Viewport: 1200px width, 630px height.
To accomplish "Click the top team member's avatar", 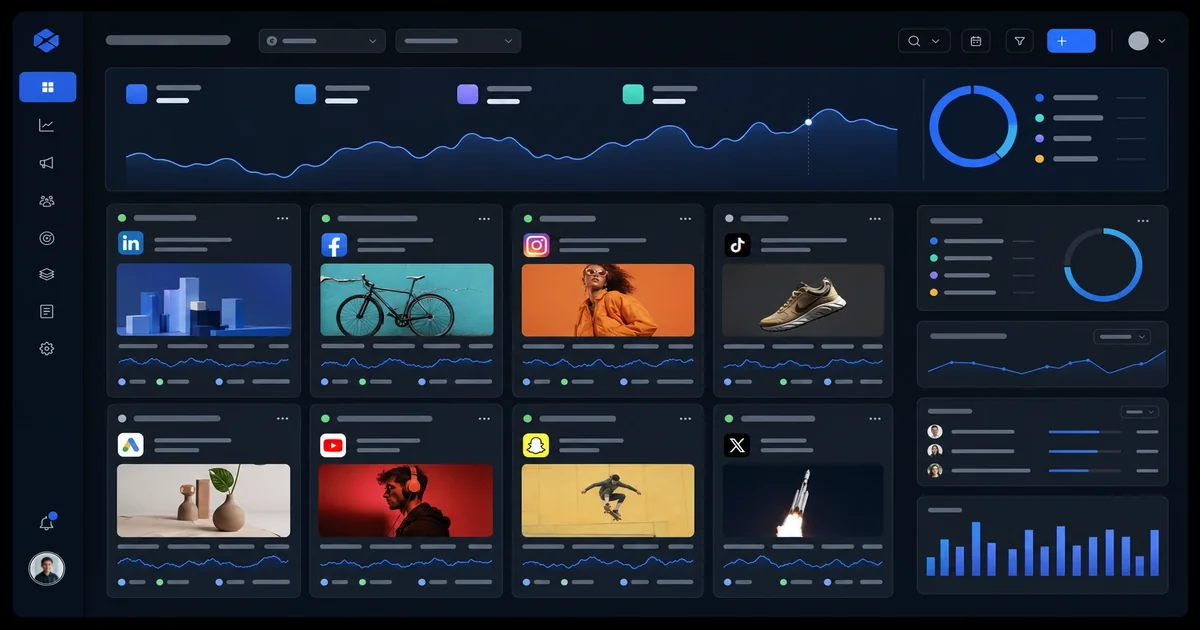I will click(935, 431).
